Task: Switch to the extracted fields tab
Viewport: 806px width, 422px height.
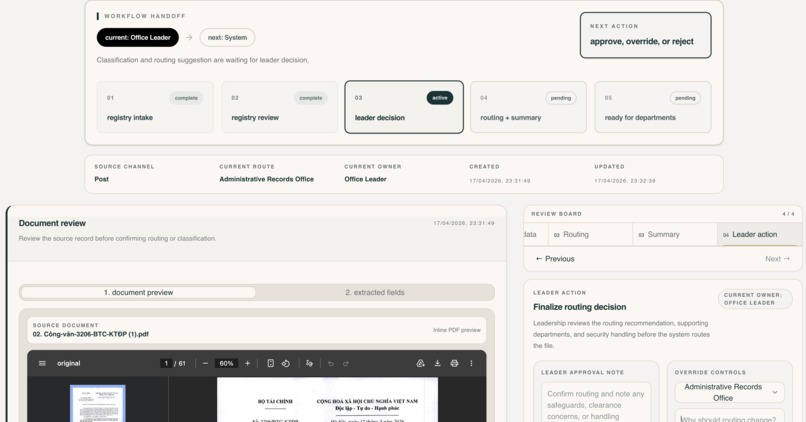Action: coord(375,292)
